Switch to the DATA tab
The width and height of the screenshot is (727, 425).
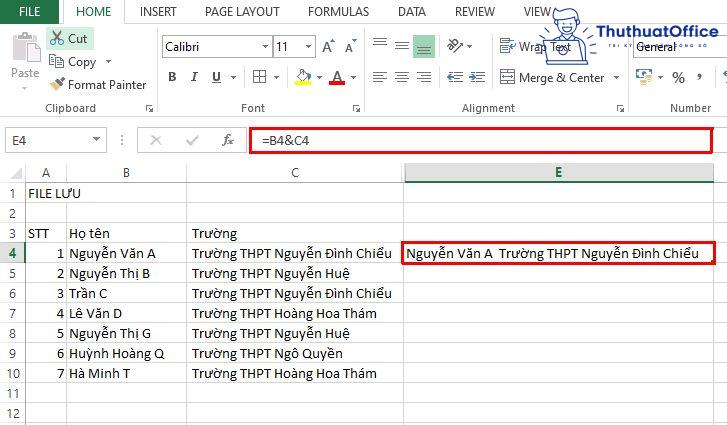click(412, 12)
